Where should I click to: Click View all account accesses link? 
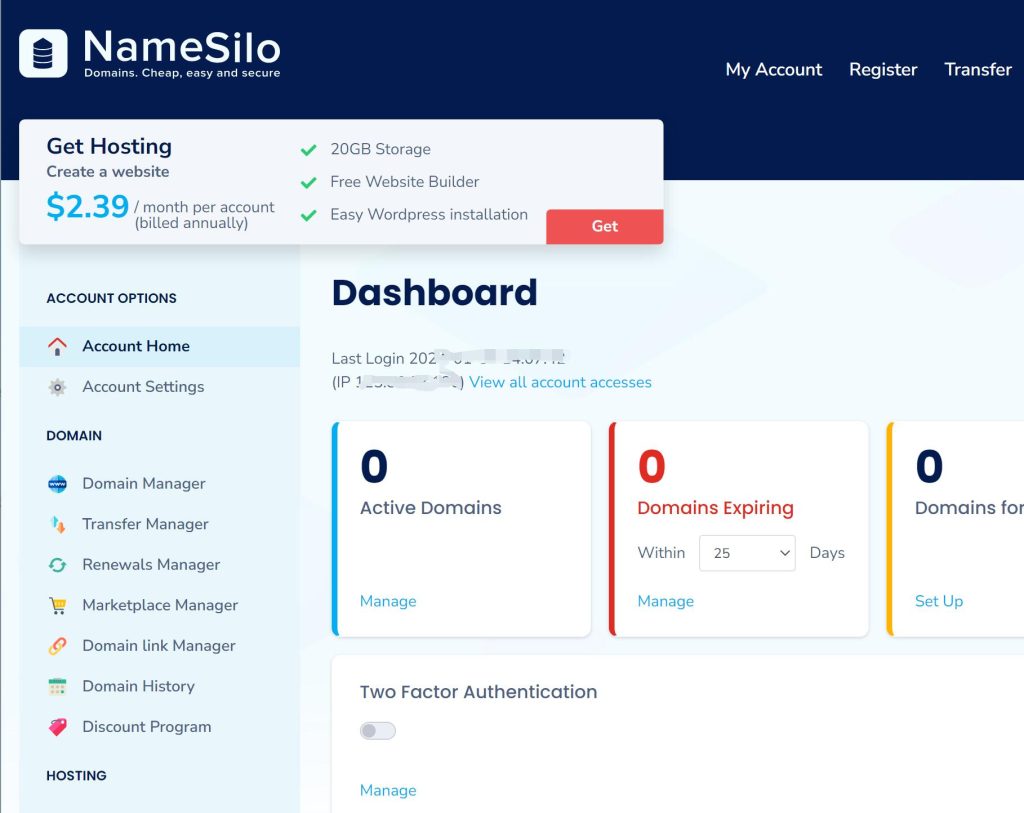(560, 382)
